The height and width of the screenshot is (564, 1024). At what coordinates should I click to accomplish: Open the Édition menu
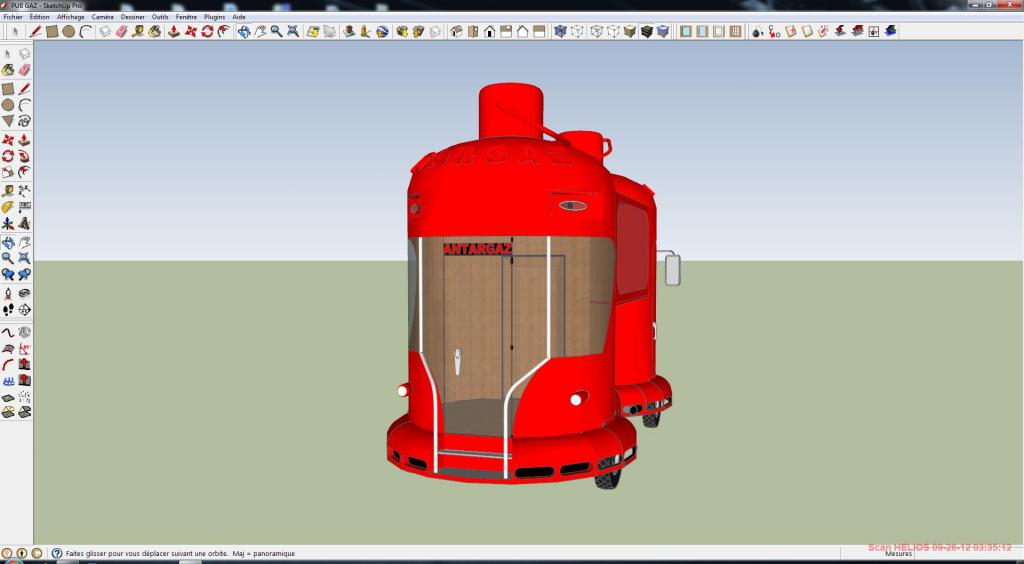39,17
